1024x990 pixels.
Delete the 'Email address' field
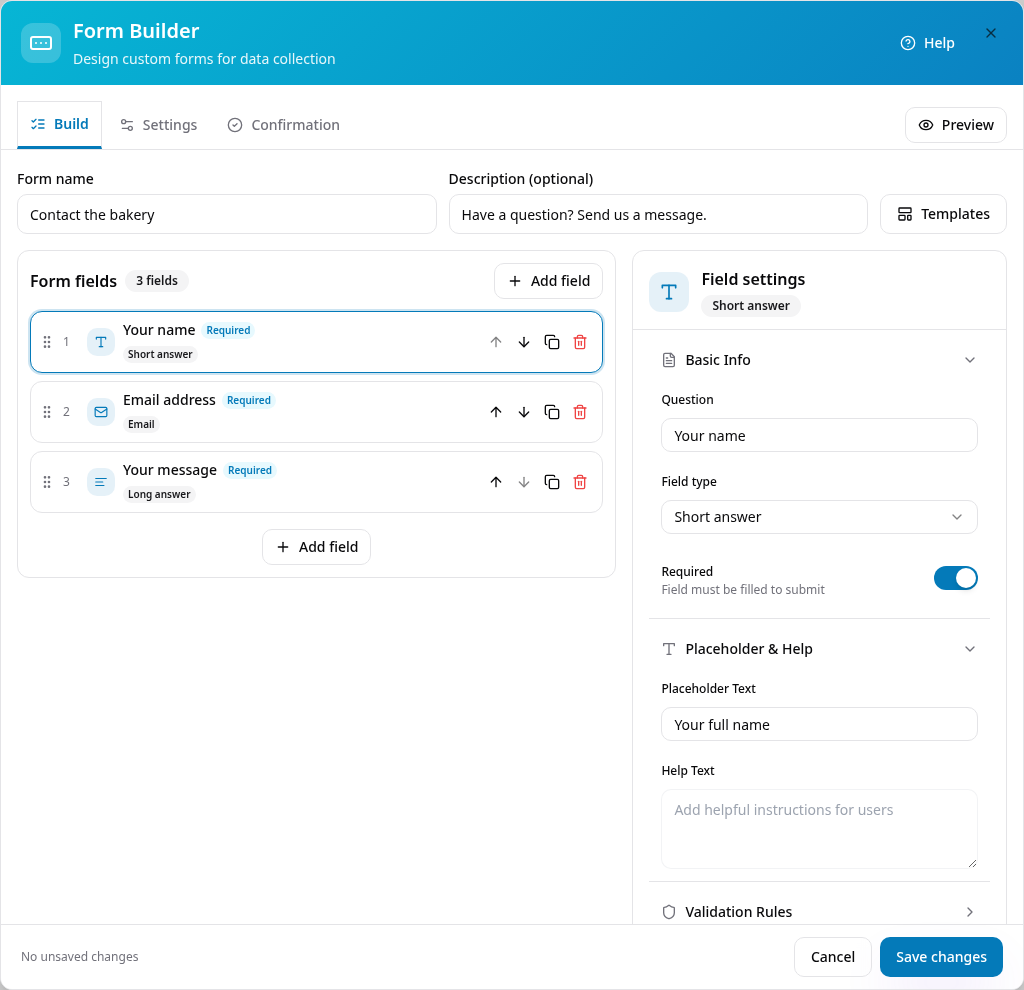pos(580,412)
